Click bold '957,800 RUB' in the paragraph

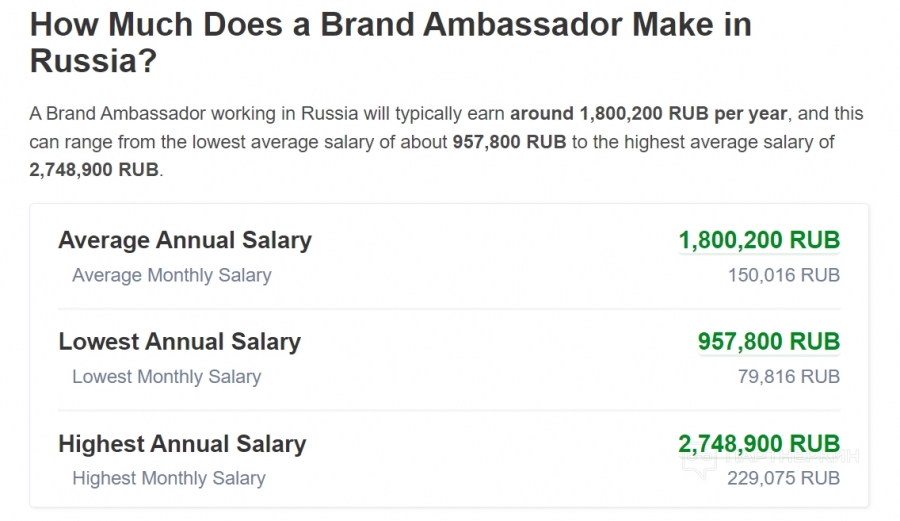[509, 142]
